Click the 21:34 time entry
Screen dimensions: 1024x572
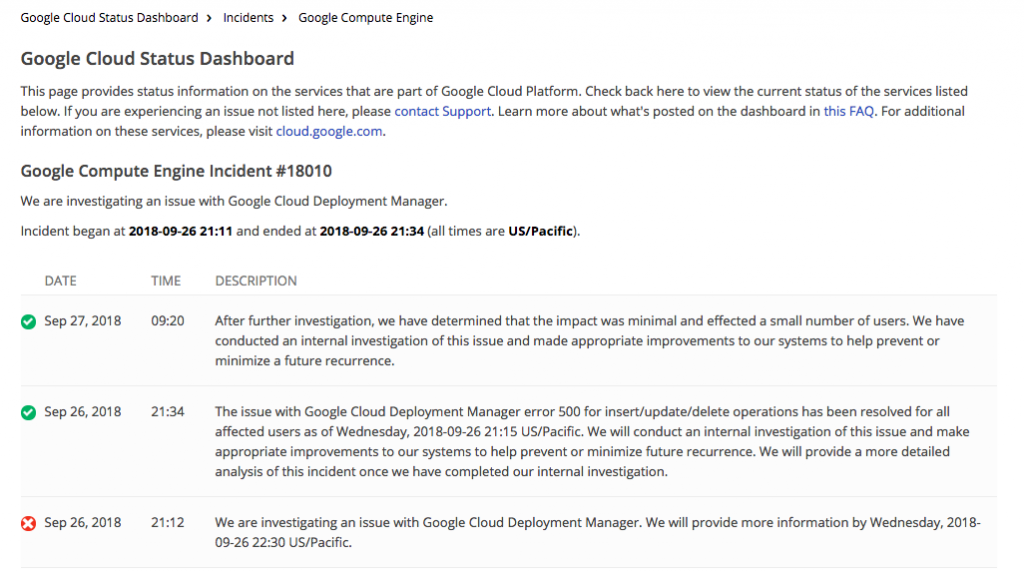(167, 412)
